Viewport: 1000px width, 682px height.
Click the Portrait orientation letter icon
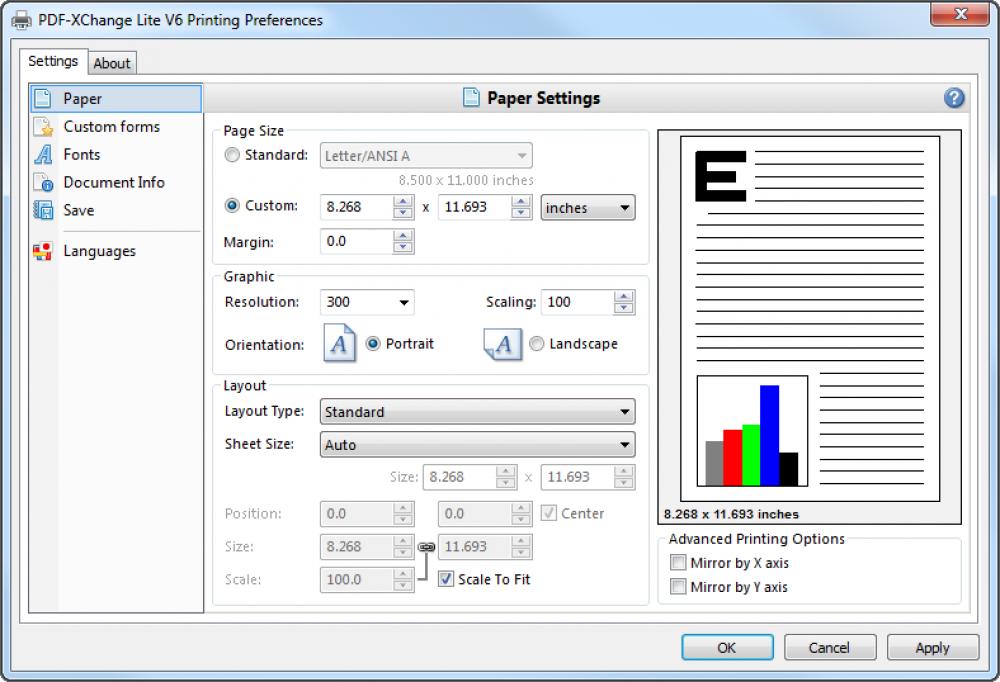[x=339, y=343]
